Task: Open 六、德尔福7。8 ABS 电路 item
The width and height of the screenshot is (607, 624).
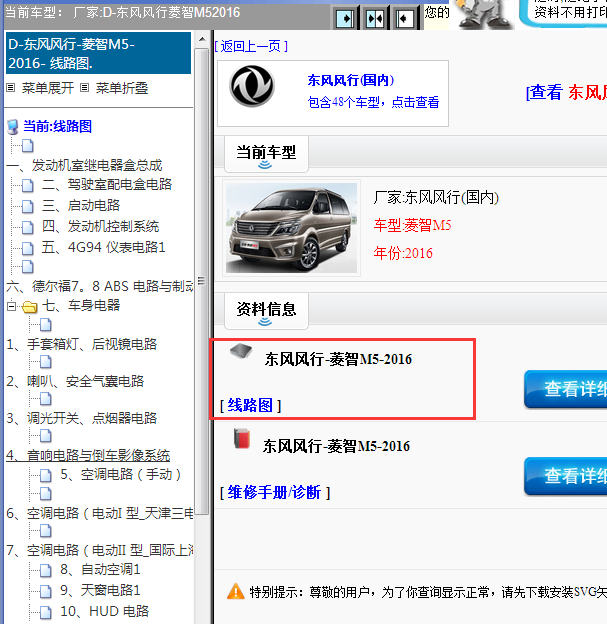Action: [x=100, y=286]
